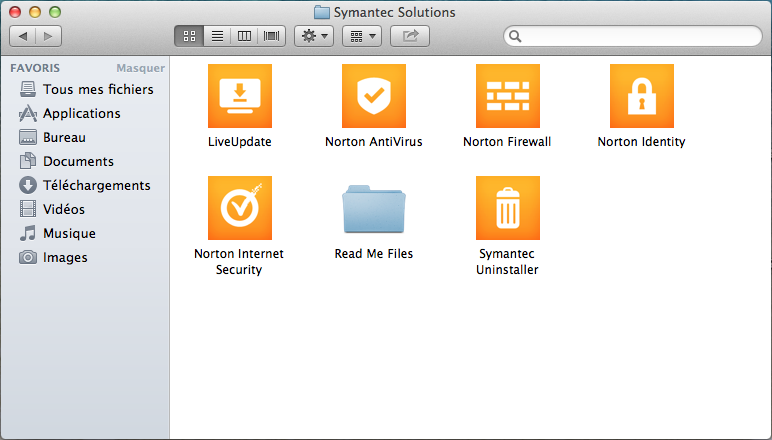Viewport: 772px width, 440px height.
Task: Click the LiveUpdate file name label
Action: (239, 142)
